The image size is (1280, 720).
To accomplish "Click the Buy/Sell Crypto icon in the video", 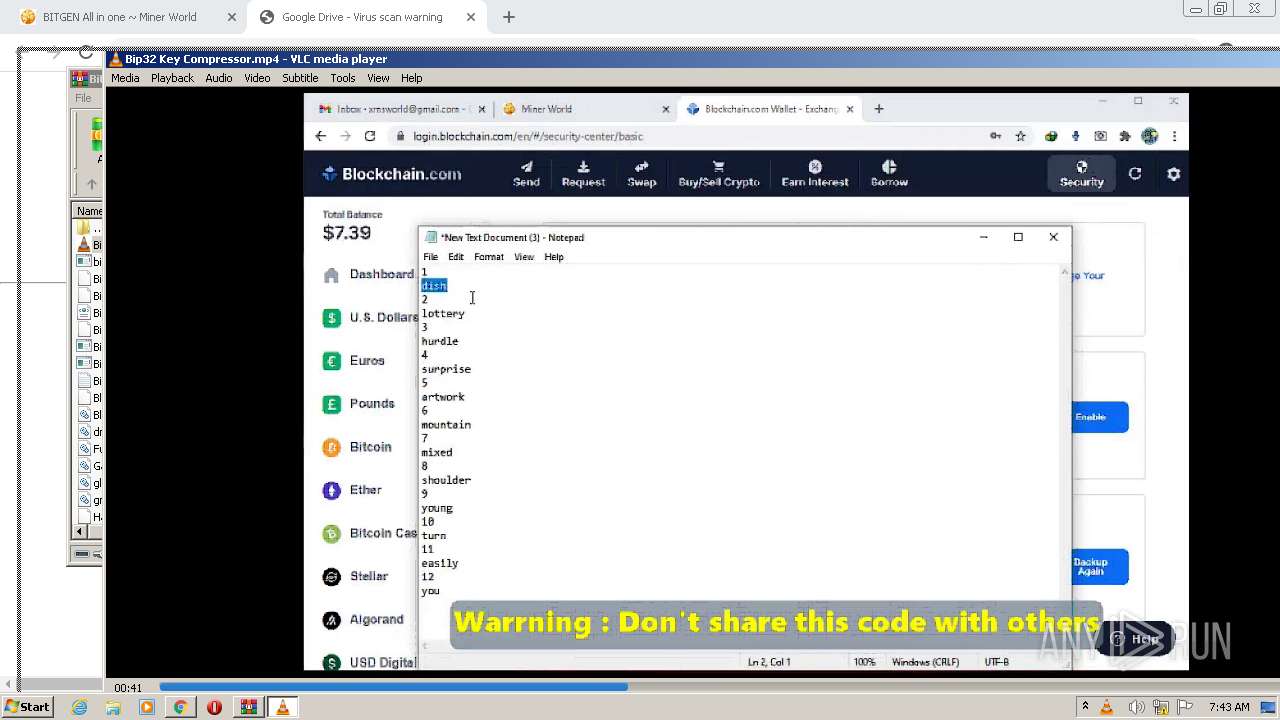I will click(x=718, y=173).
